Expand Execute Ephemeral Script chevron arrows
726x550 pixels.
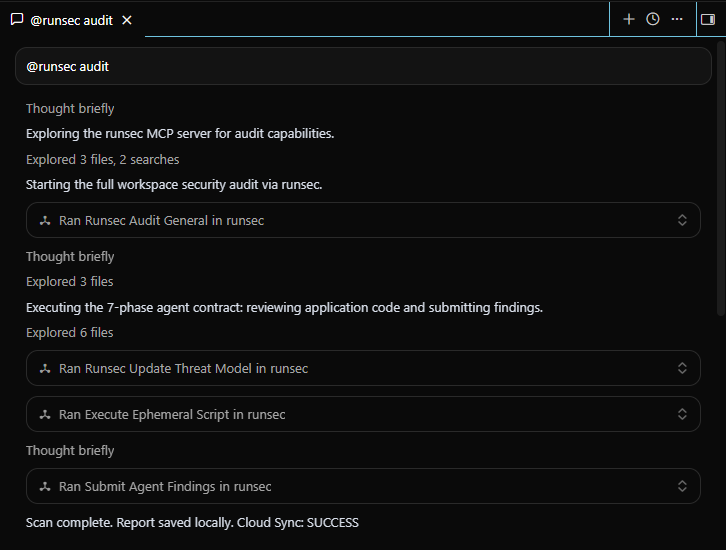682,414
